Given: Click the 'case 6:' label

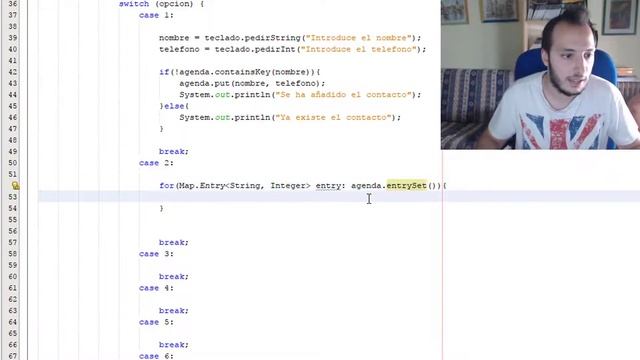Looking at the screenshot, I should click(156, 356).
